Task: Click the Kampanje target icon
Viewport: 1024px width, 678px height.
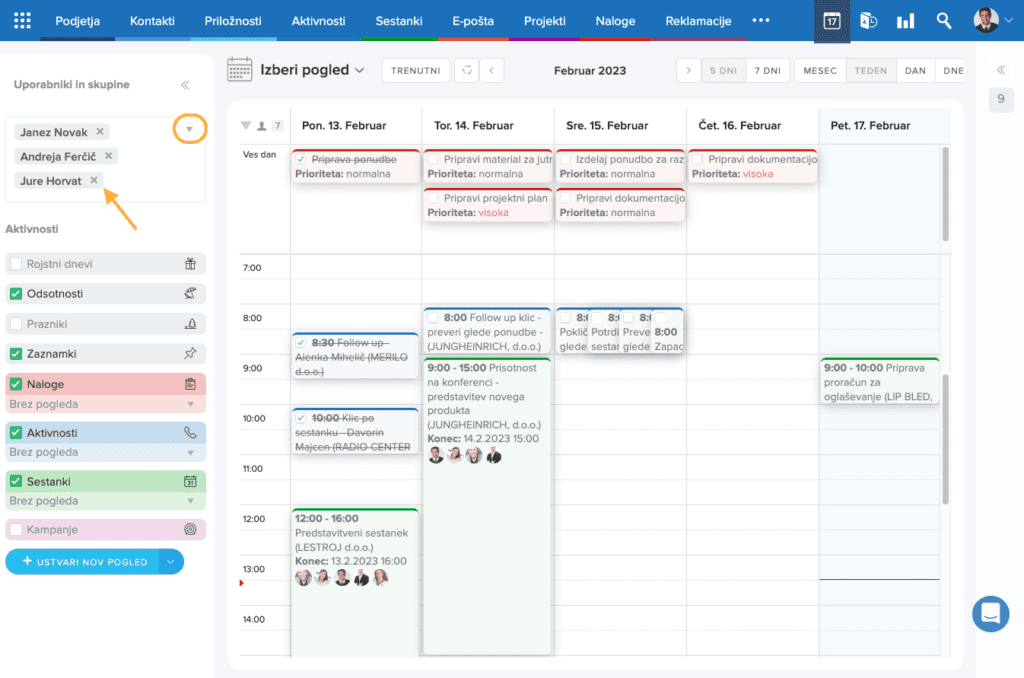Action: point(190,529)
